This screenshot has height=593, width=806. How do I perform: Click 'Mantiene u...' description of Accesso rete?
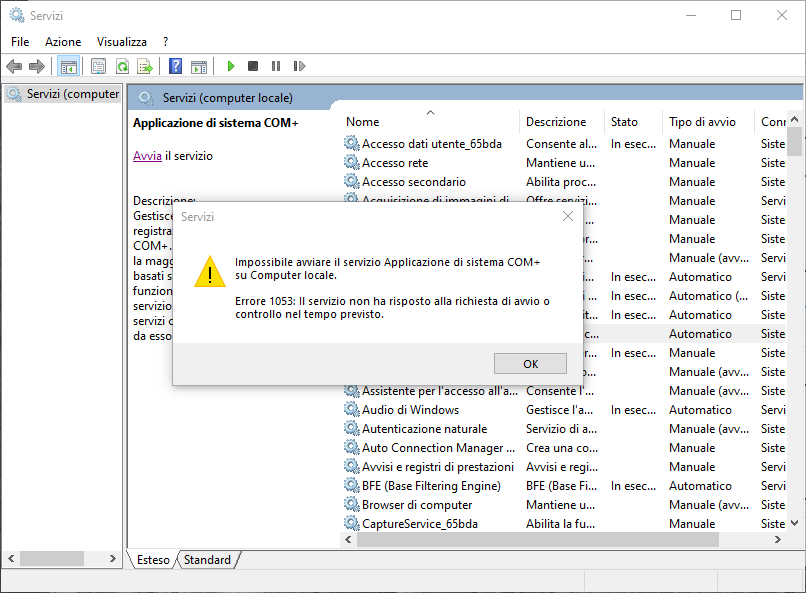560,162
